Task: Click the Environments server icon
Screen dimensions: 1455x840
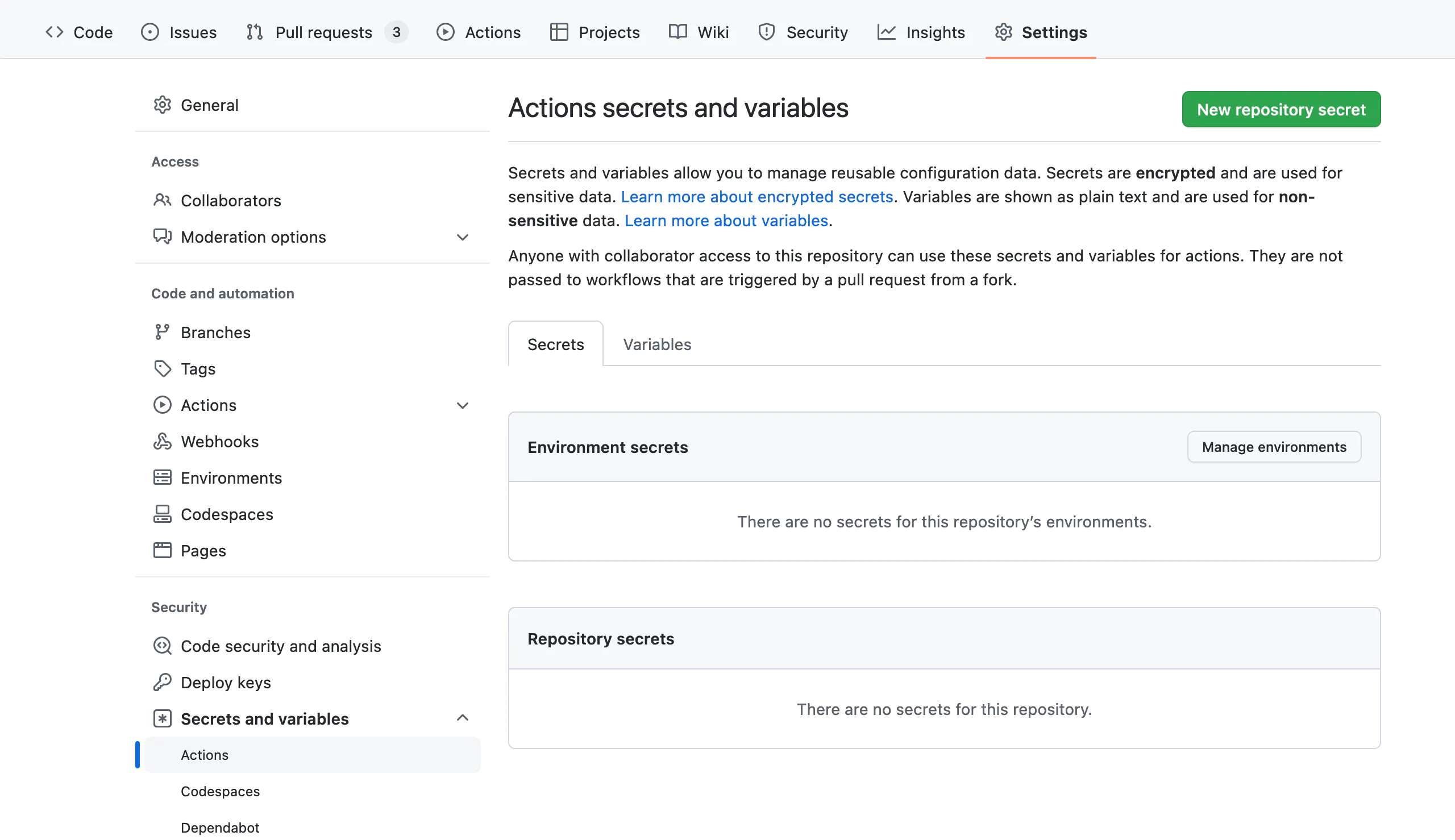Action: [163, 478]
